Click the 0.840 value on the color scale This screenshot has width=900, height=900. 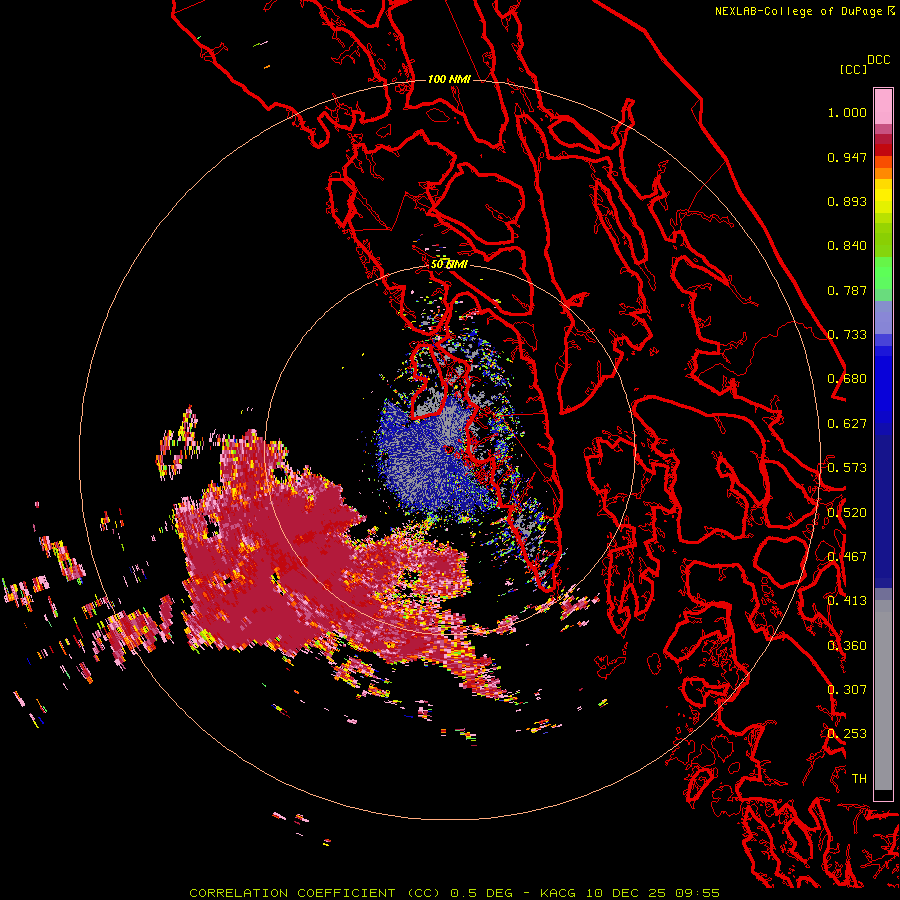[x=847, y=246]
